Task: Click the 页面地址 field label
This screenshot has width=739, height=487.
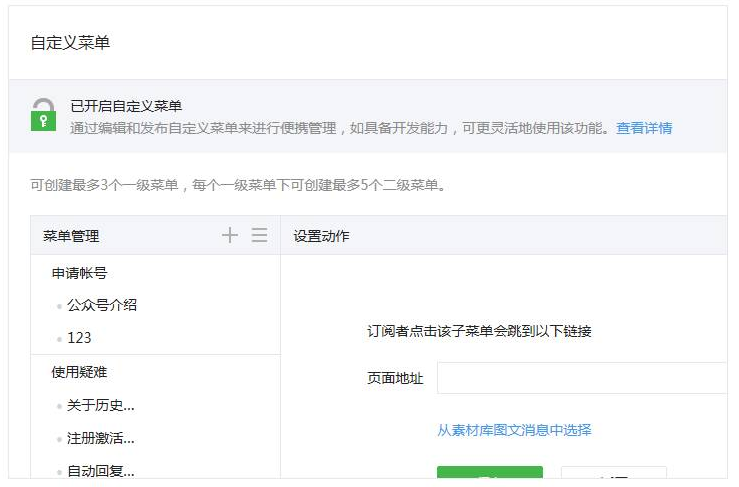Action: (x=395, y=379)
